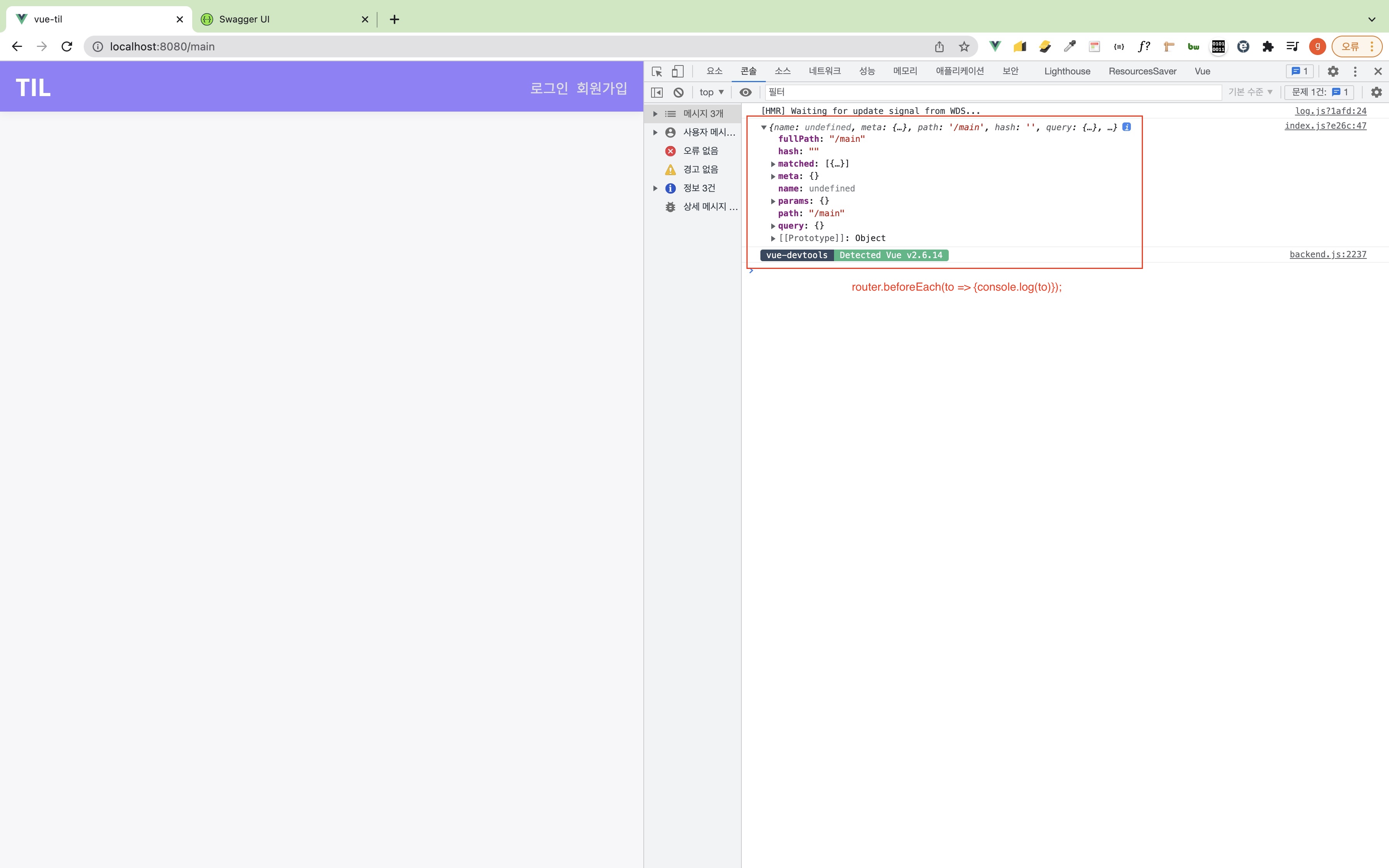This screenshot has width=1389, height=868.
Task: Click the blue info badge on logged object
Action: [x=1127, y=127]
